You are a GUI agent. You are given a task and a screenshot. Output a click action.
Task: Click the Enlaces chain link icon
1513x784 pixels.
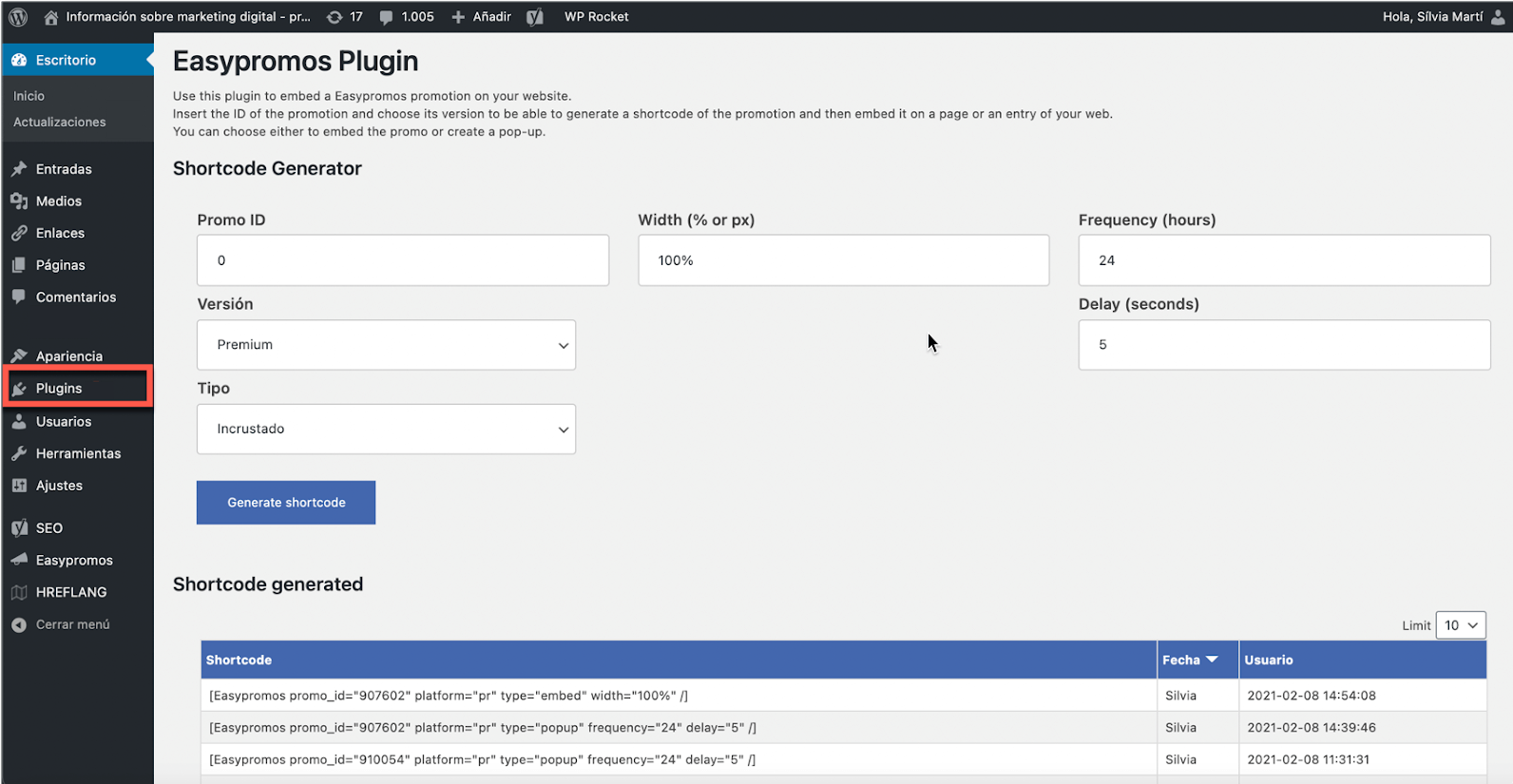(x=19, y=233)
